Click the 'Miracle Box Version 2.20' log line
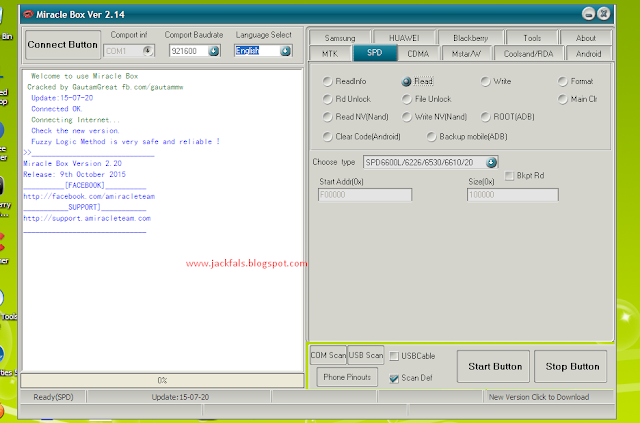This screenshot has width=640, height=423. [73, 163]
